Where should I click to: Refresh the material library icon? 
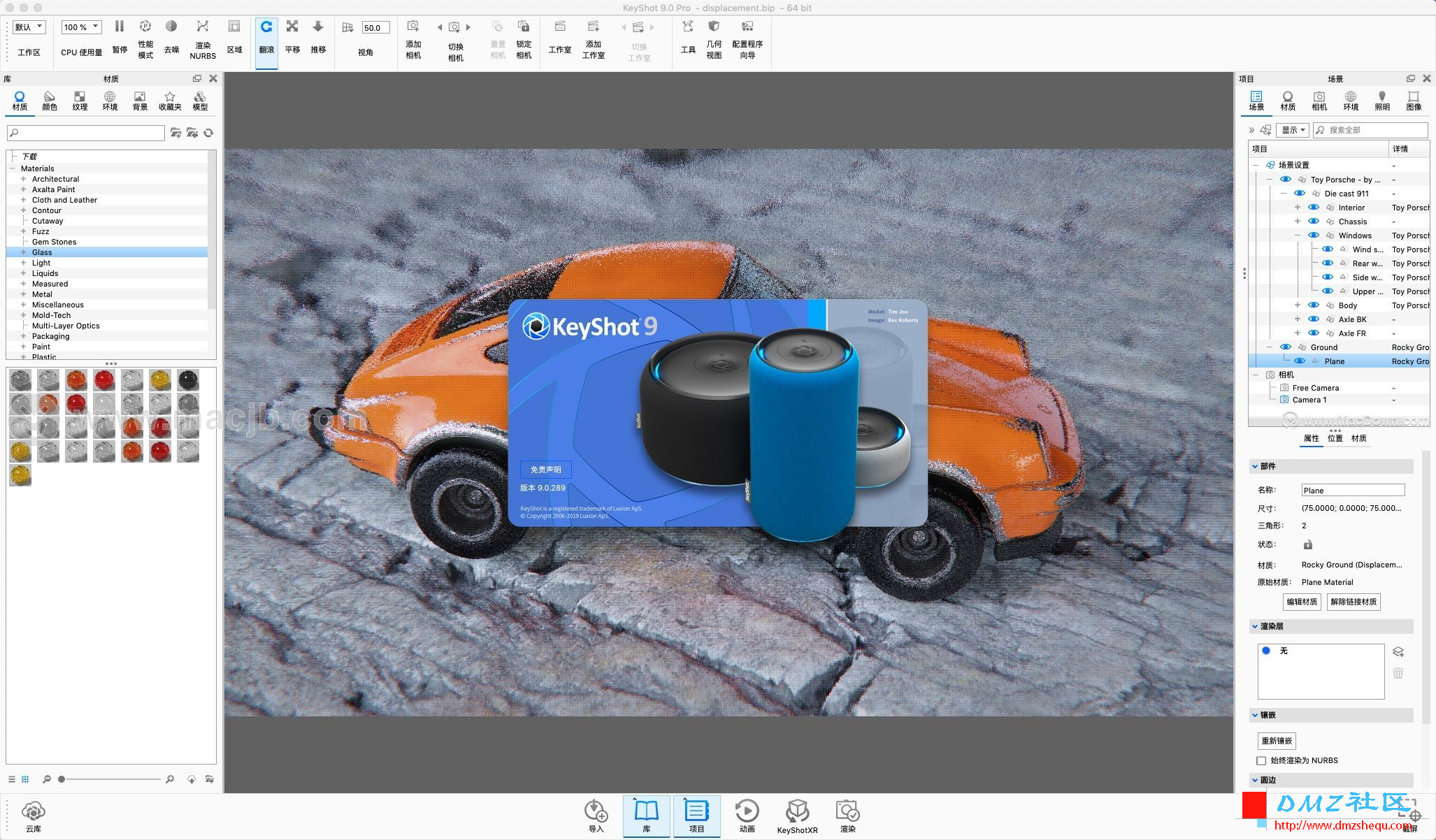[x=208, y=133]
